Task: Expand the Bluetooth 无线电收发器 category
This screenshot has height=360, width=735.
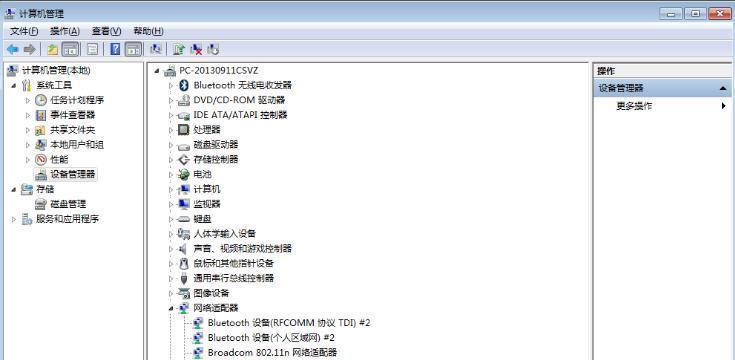Action: (171, 85)
